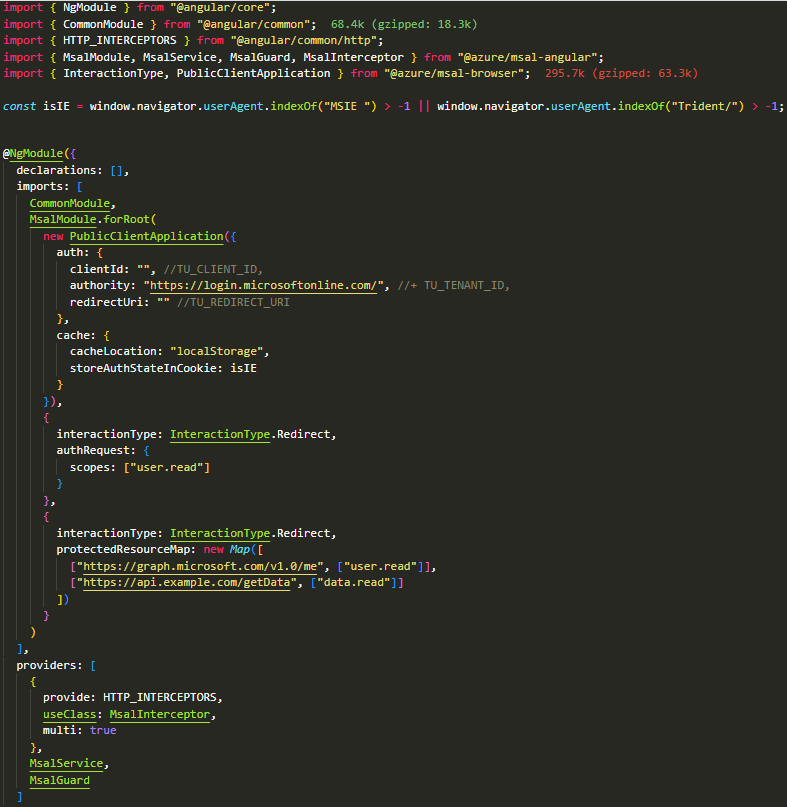The width and height of the screenshot is (787, 807).
Task: Click the Map constructor keyword
Action: tap(240, 549)
